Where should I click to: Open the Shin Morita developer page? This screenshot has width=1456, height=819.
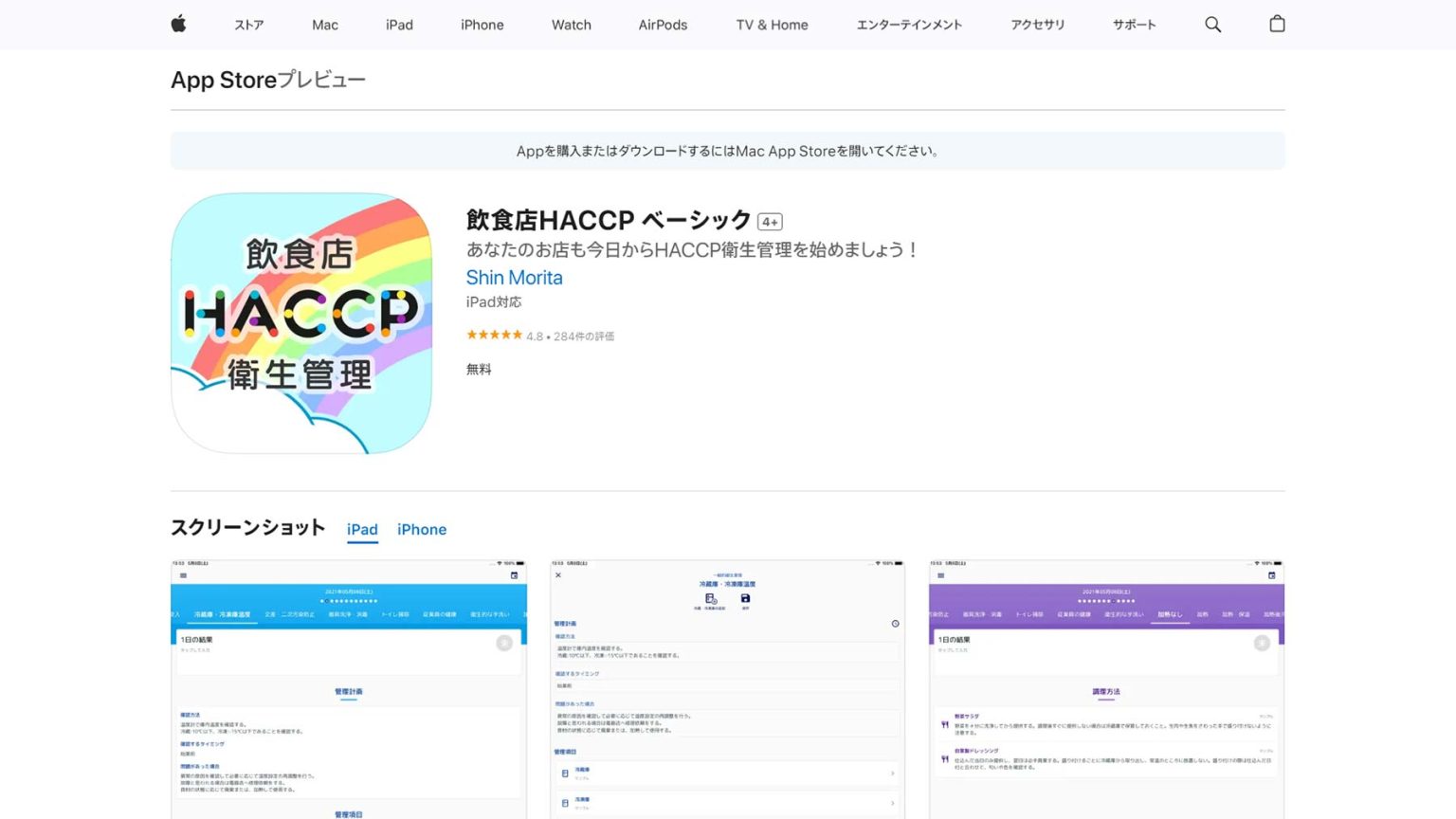(x=514, y=278)
